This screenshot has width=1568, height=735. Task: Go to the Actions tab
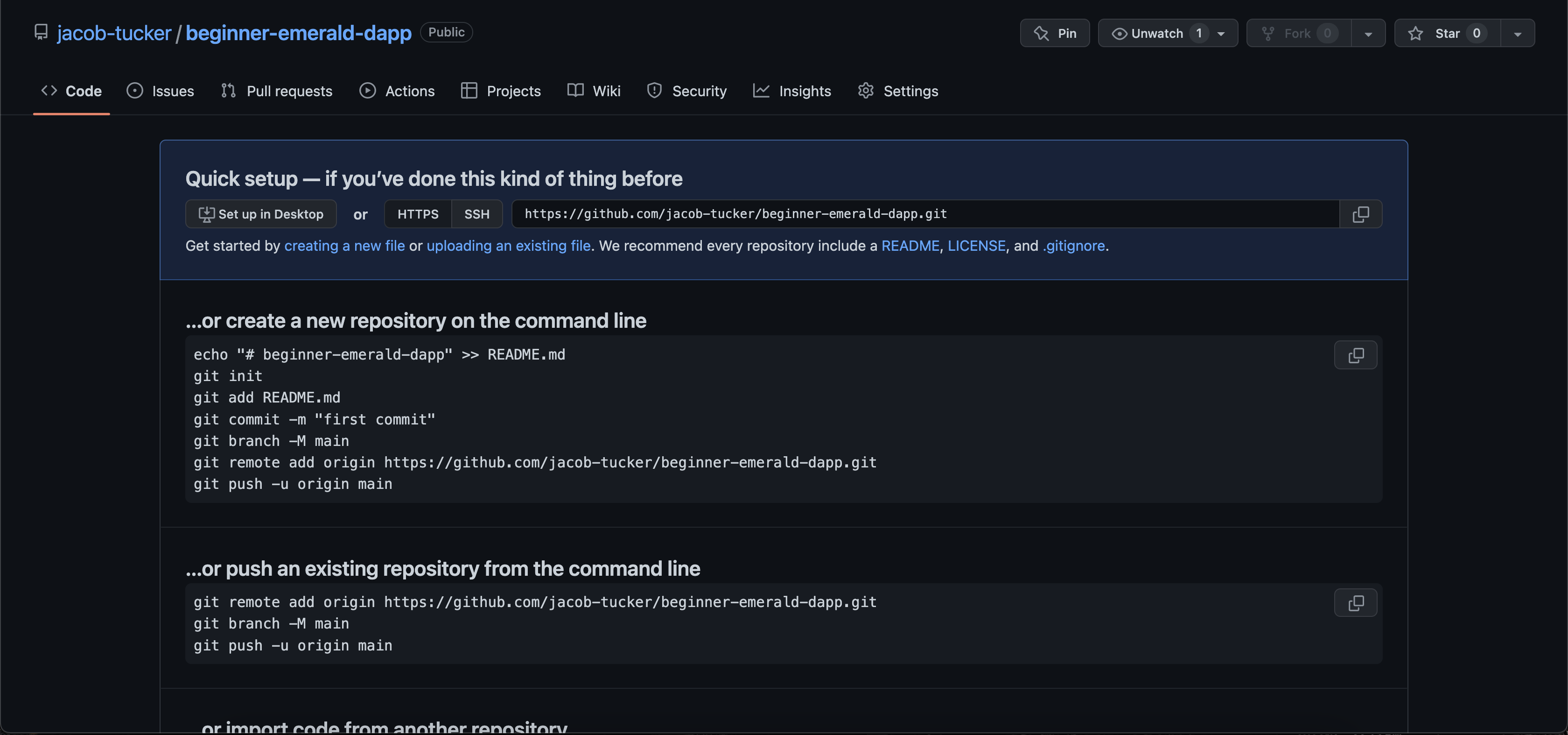pos(397,91)
